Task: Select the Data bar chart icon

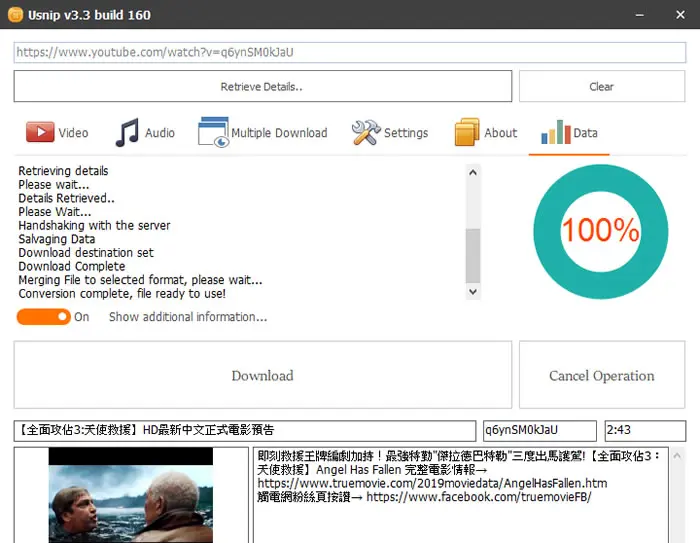Action: [556, 132]
